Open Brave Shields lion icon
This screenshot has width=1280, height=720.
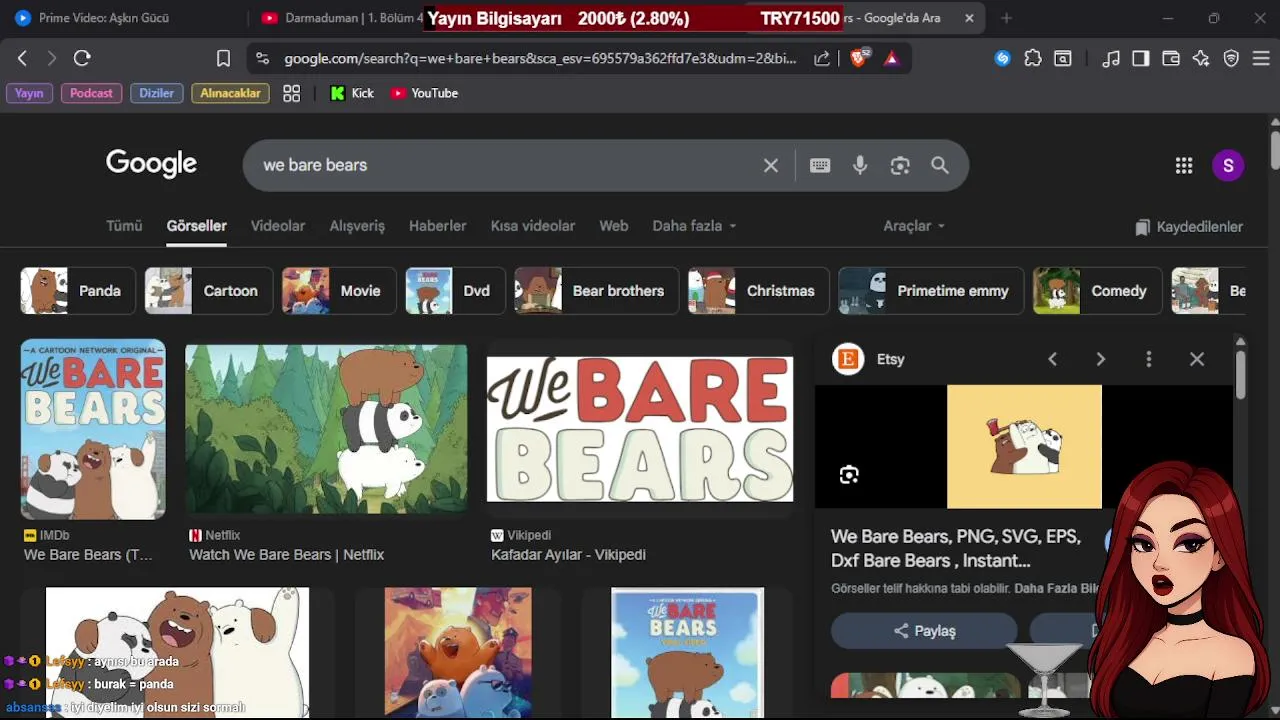point(859,58)
